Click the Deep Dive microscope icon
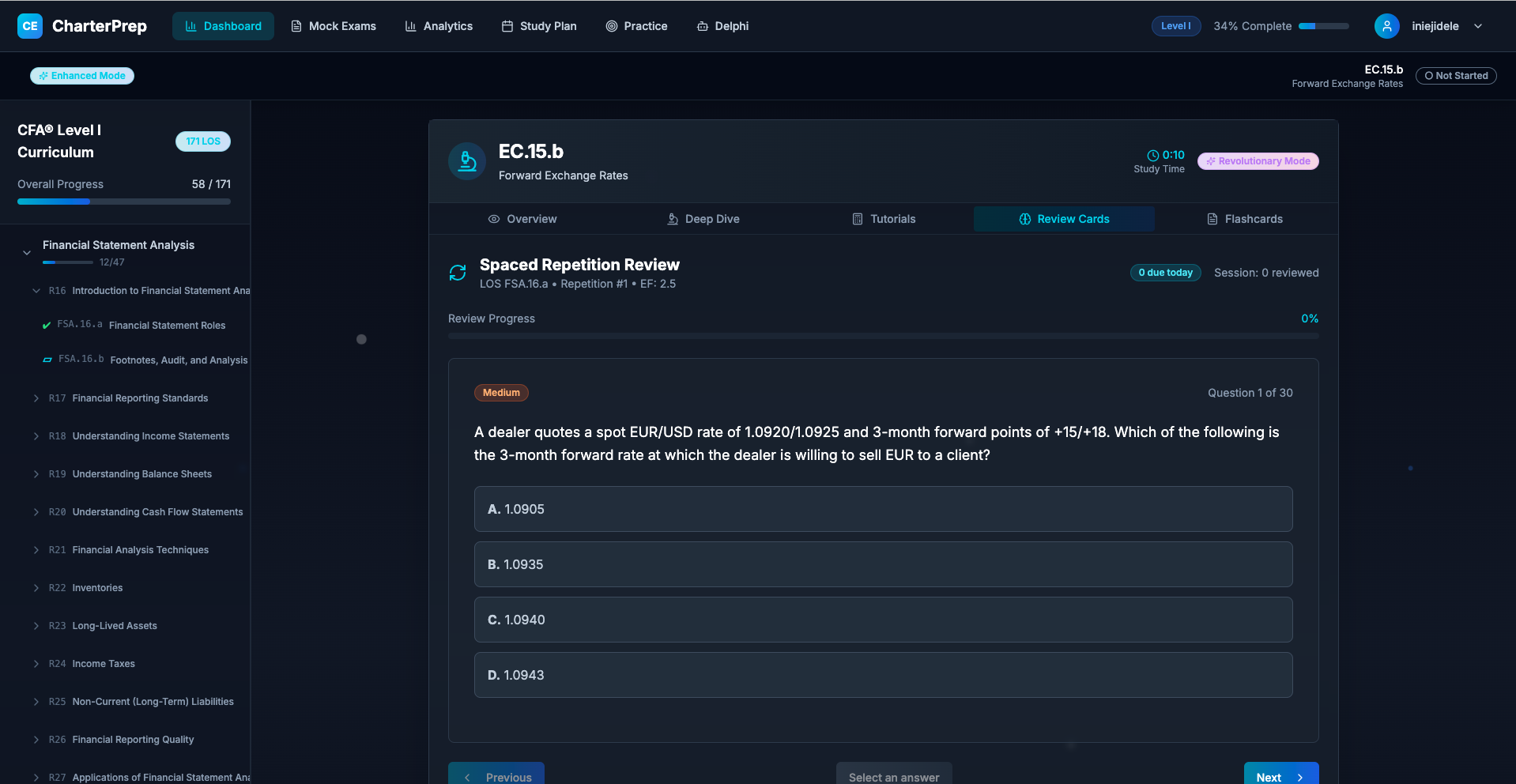Screen dimensions: 1516x784 pos(673,219)
